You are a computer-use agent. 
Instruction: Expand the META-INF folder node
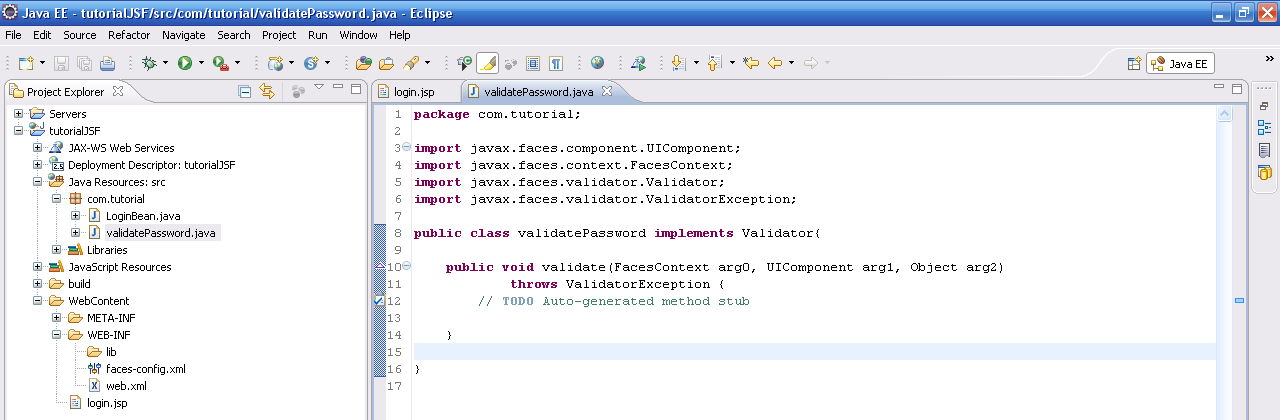[x=57, y=318]
